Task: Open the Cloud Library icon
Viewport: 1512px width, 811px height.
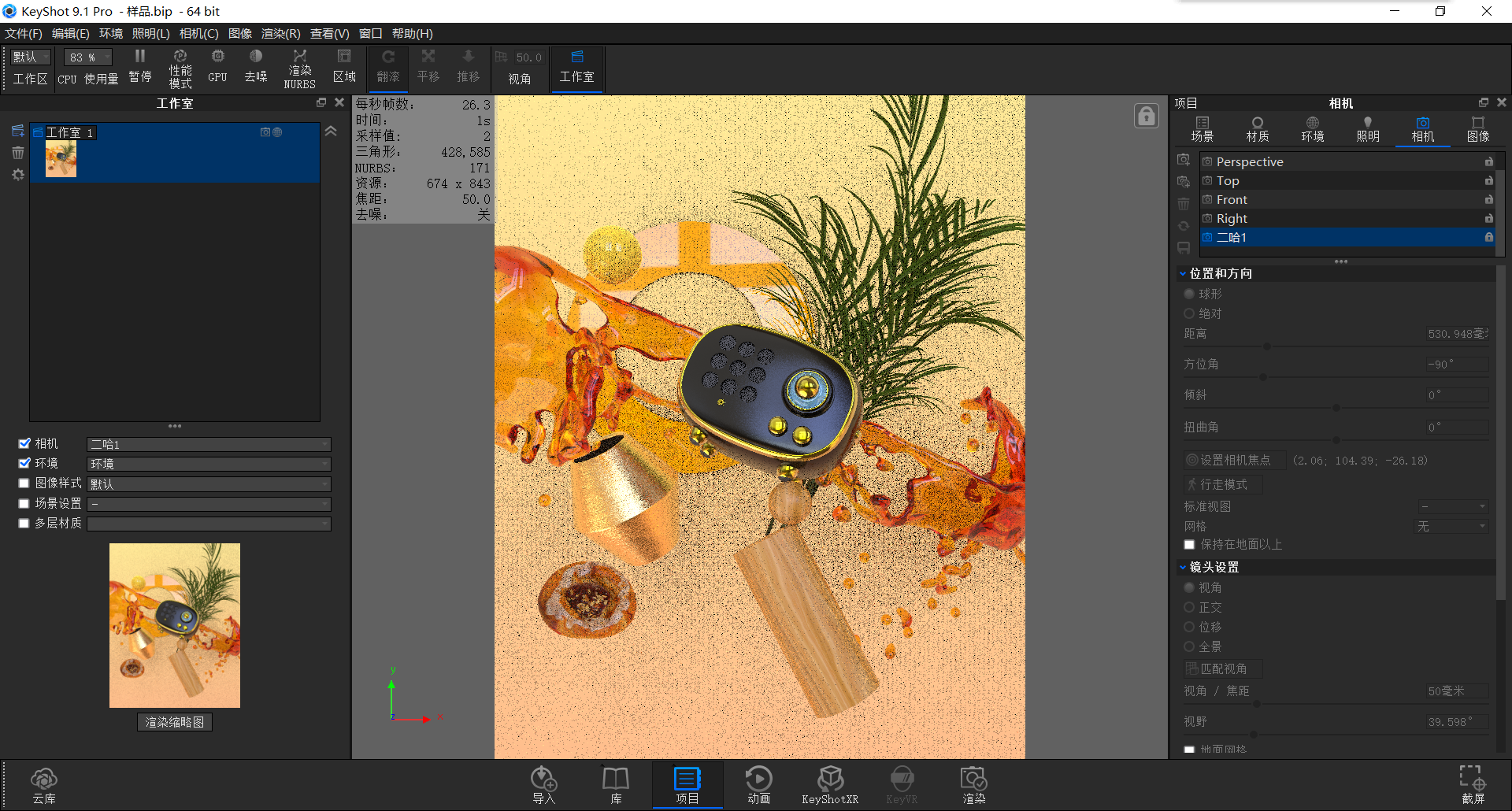Action: (44, 784)
